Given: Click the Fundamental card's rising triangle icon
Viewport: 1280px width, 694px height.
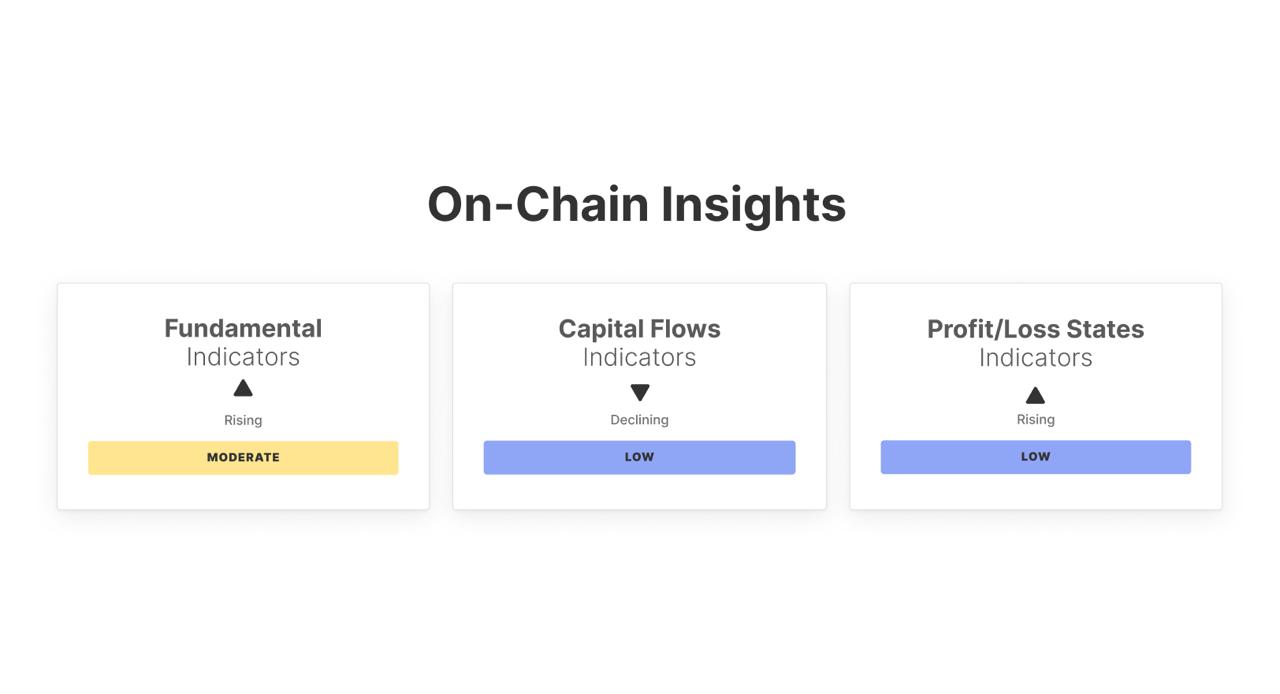Looking at the screenshot, I should pos(243,388).
